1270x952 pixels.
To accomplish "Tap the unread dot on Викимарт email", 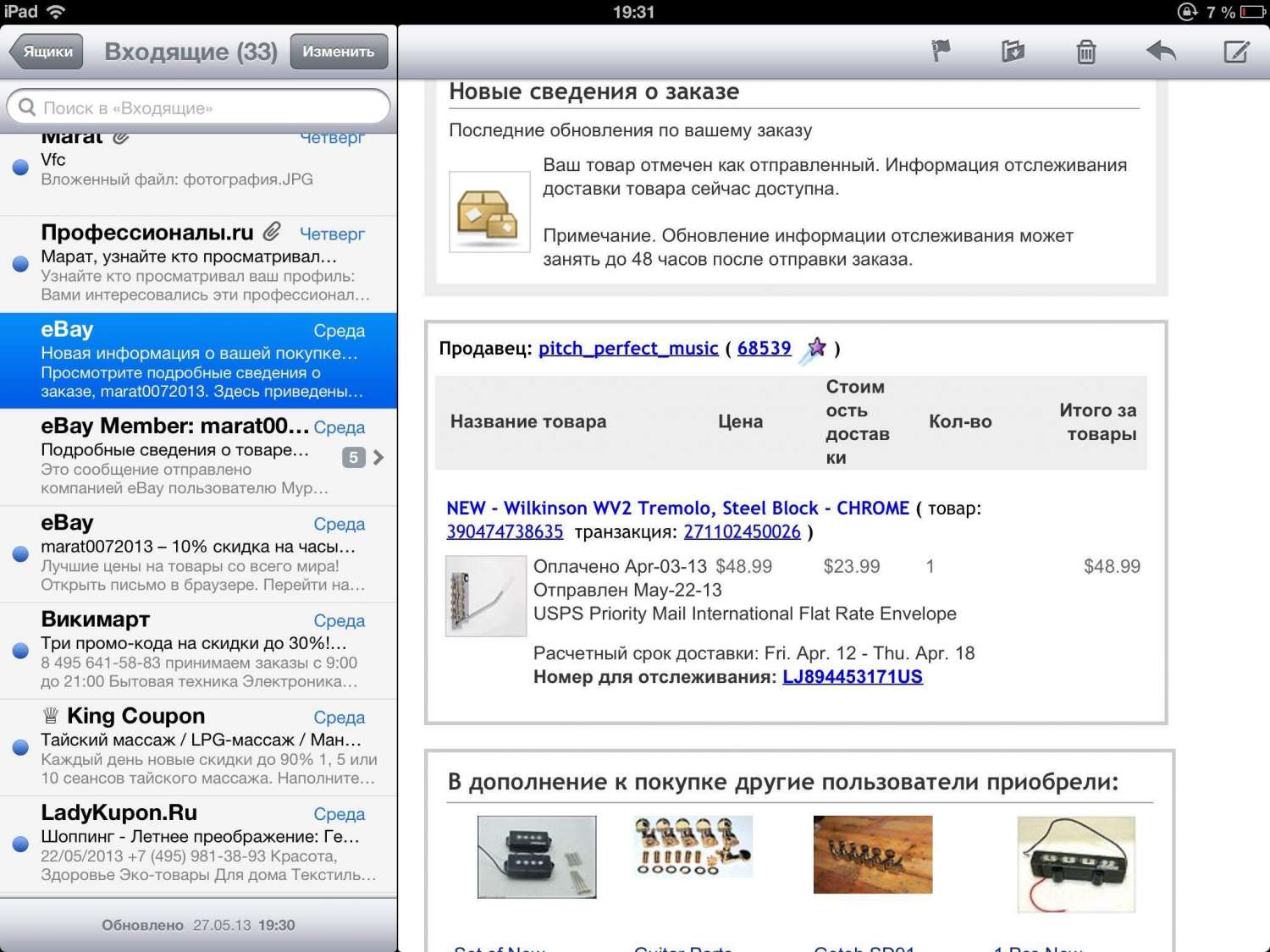I will pos(21,651).
